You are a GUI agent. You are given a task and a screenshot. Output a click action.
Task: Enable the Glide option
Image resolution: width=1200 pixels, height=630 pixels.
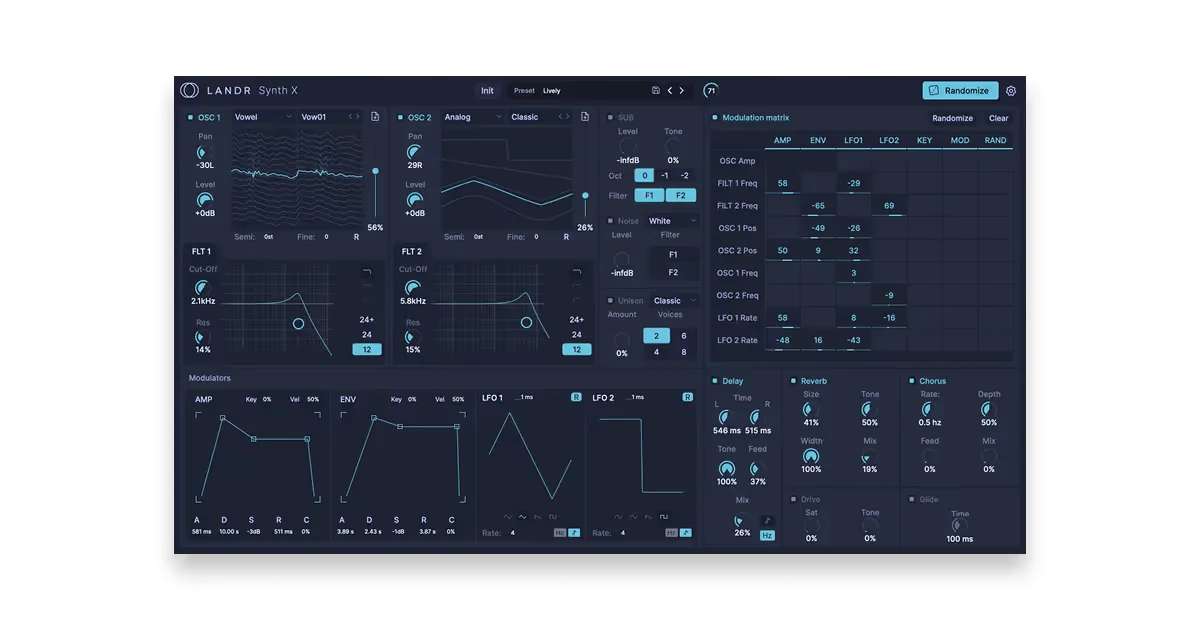(912, 499)
